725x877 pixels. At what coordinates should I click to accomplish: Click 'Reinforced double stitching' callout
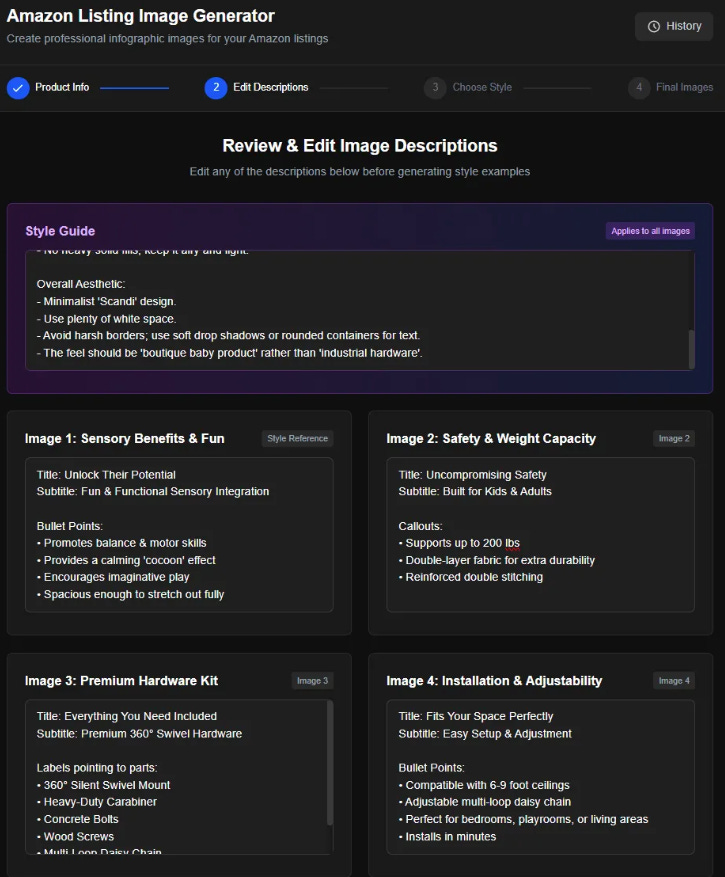pos(470,577)
